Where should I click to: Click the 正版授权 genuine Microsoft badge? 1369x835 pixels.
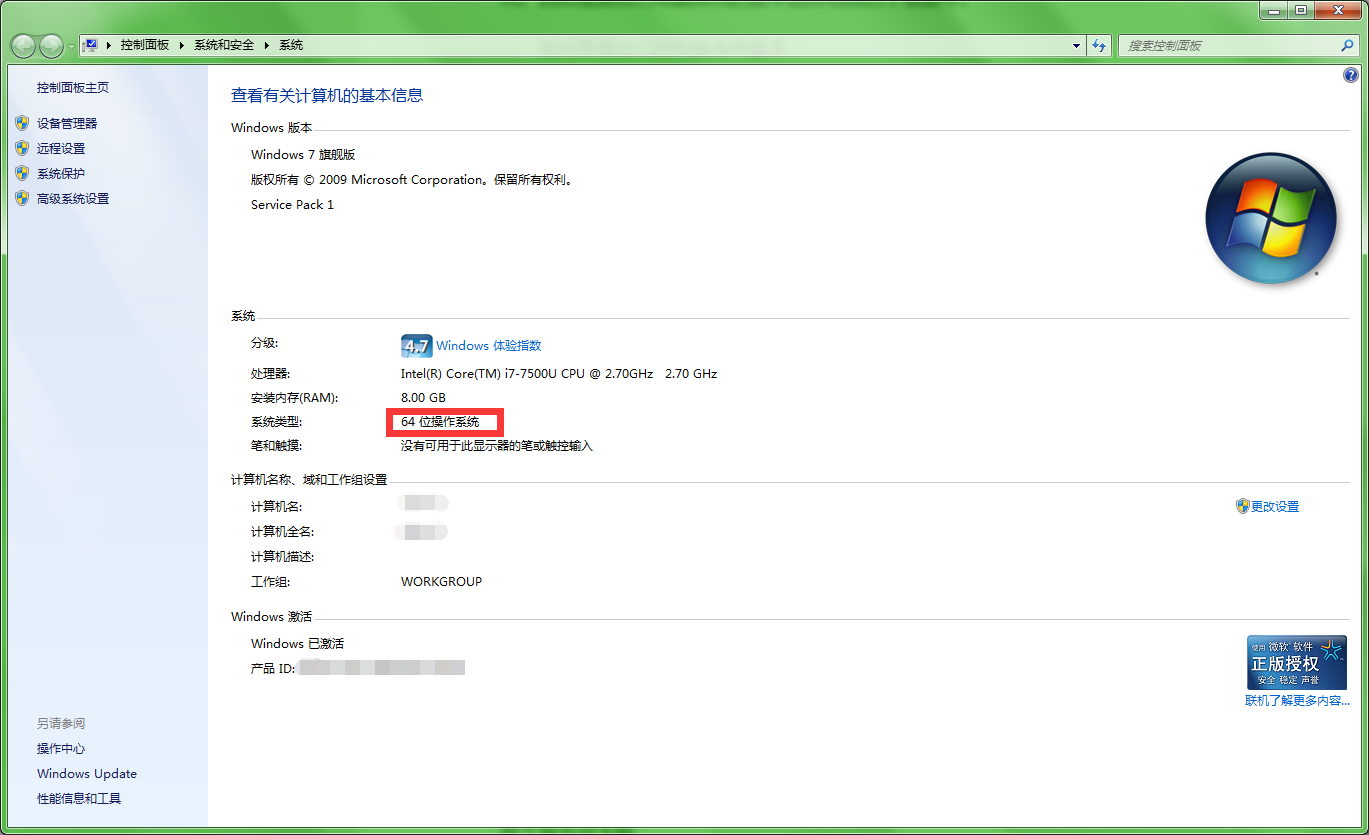(x=1296, y=662)
